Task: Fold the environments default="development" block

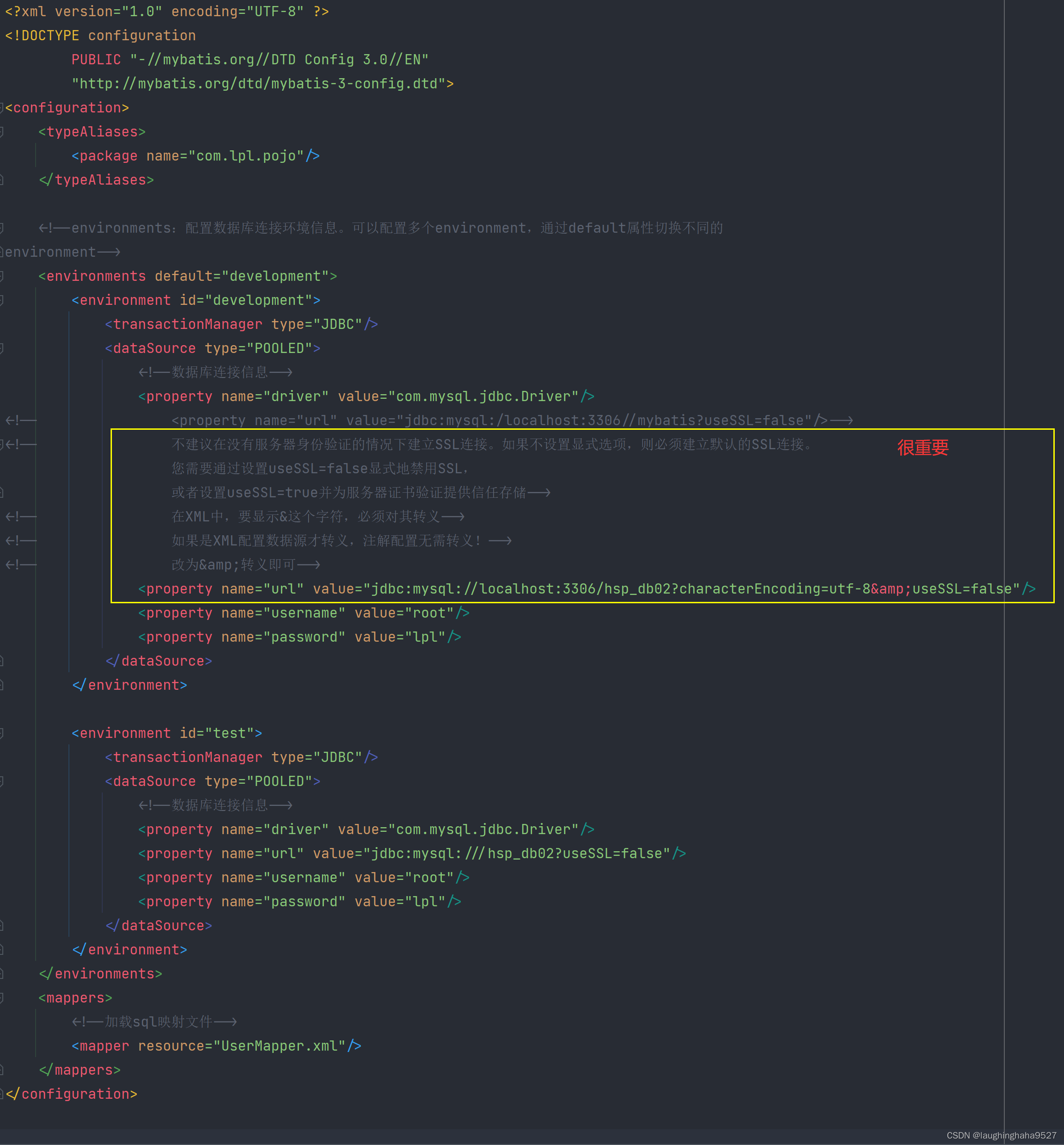Action: click(x=2, y=276)
